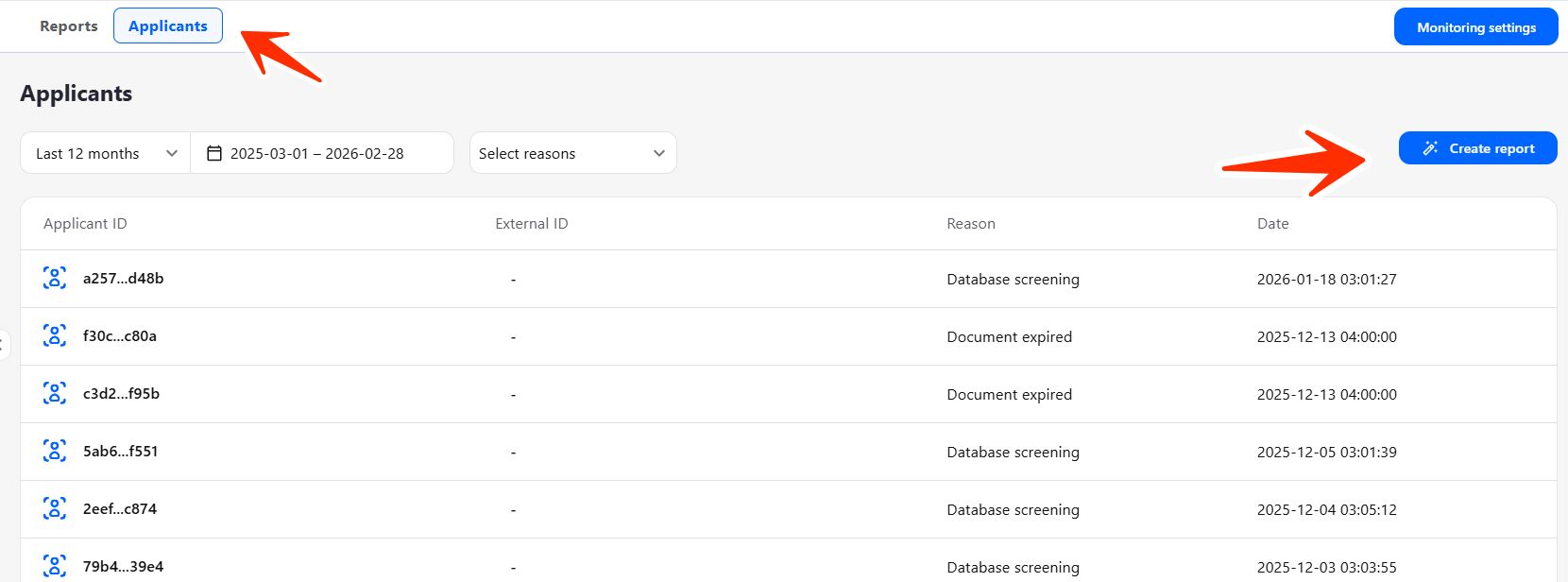Screen dimensions: 1568x582
Task: Click applicant icon beside c3d2...f95b
Action: point(55,393)
